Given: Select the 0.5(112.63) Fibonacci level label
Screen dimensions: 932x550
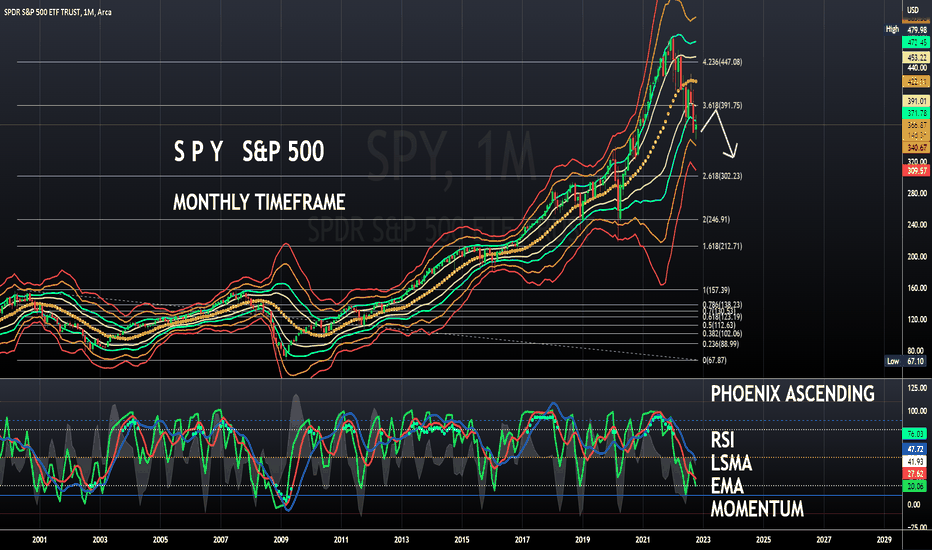Looking at the screenshot, I should 719,325.
